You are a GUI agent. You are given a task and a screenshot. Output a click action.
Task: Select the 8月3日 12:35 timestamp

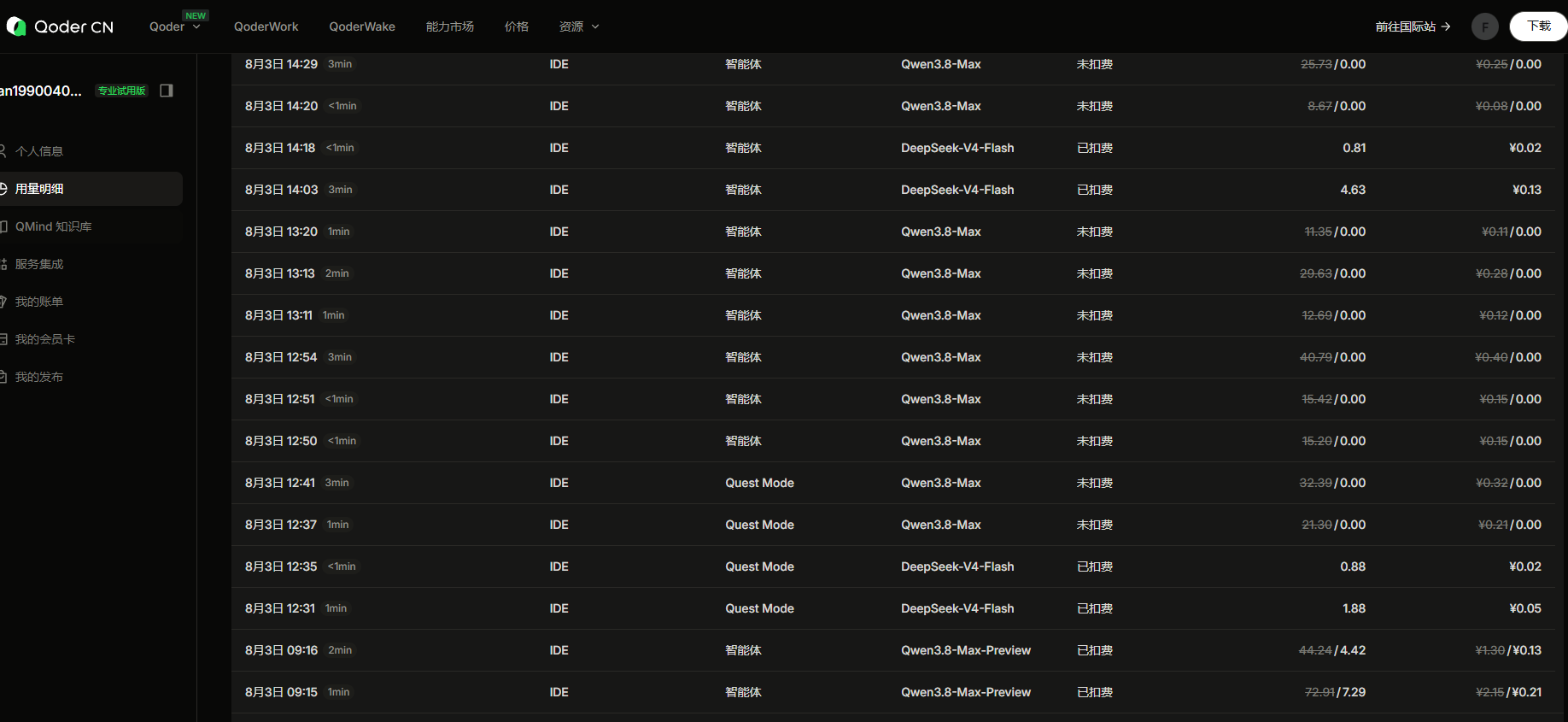tap(281, 566)
